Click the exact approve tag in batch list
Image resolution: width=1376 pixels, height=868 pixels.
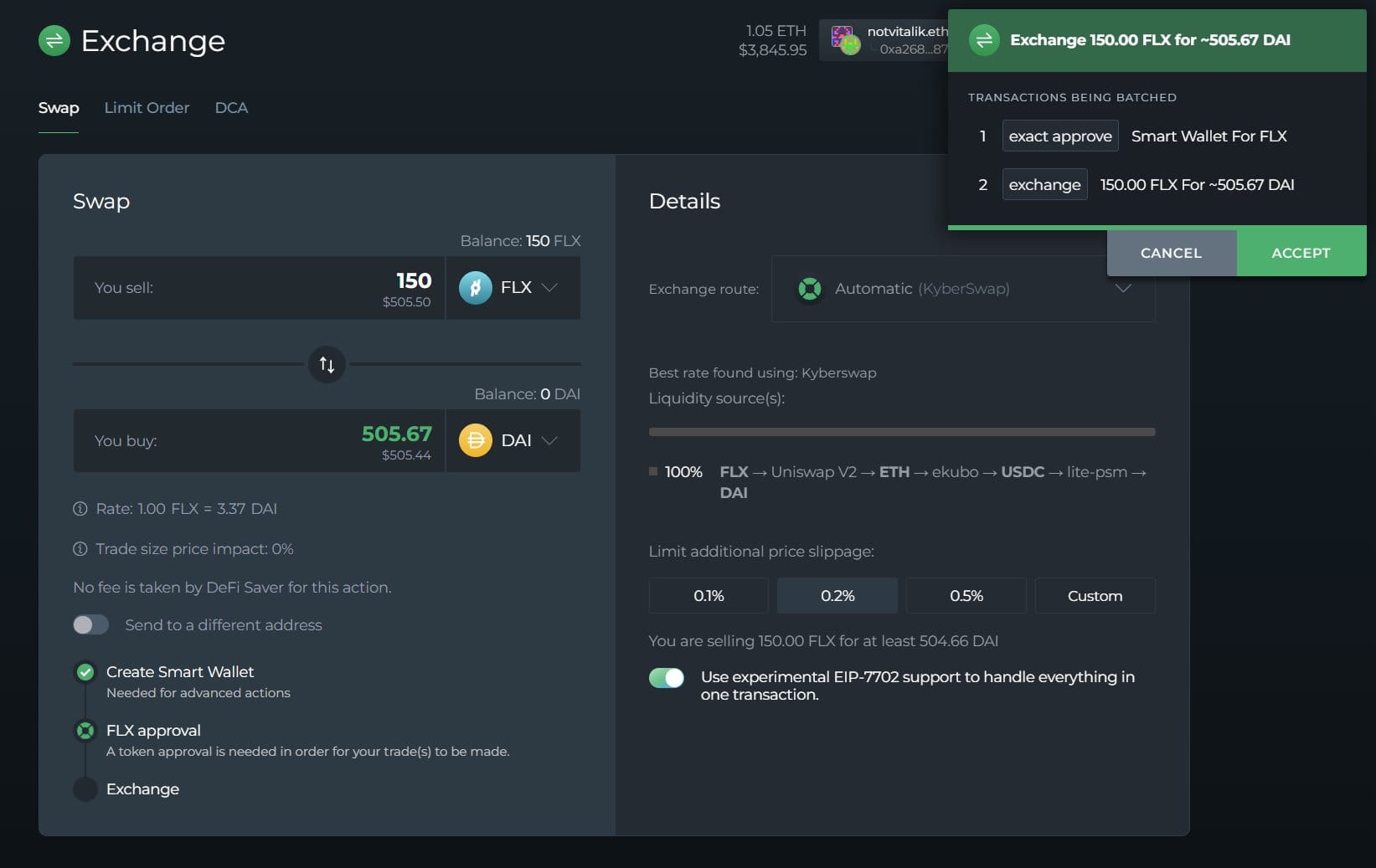click(x=1060, y=136)
